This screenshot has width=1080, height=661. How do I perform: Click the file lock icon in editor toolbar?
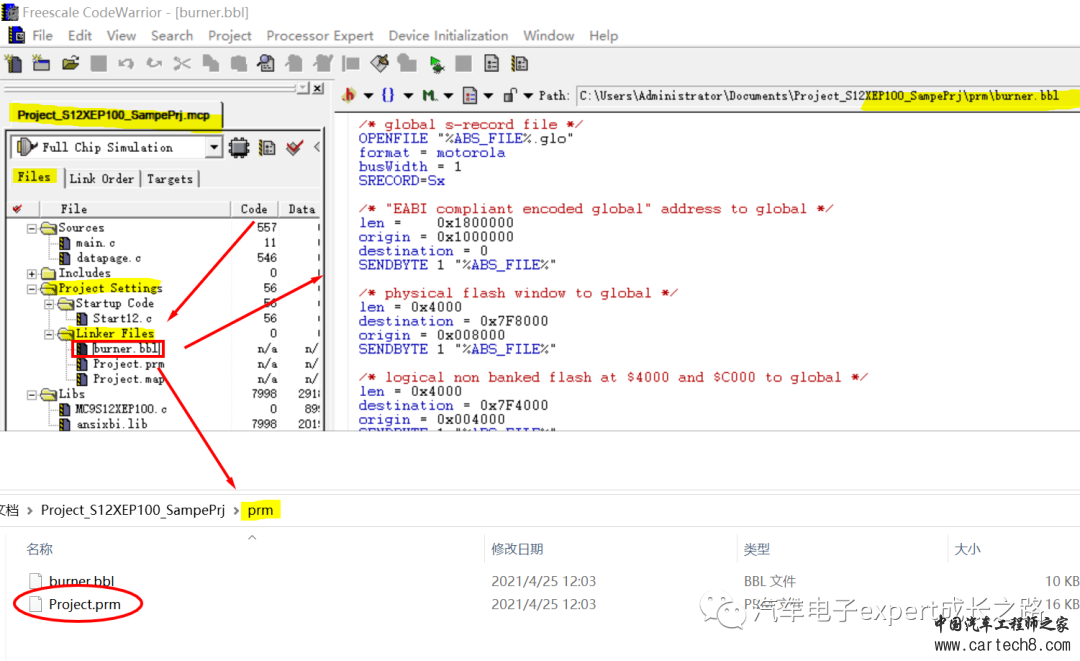[510, 95]
